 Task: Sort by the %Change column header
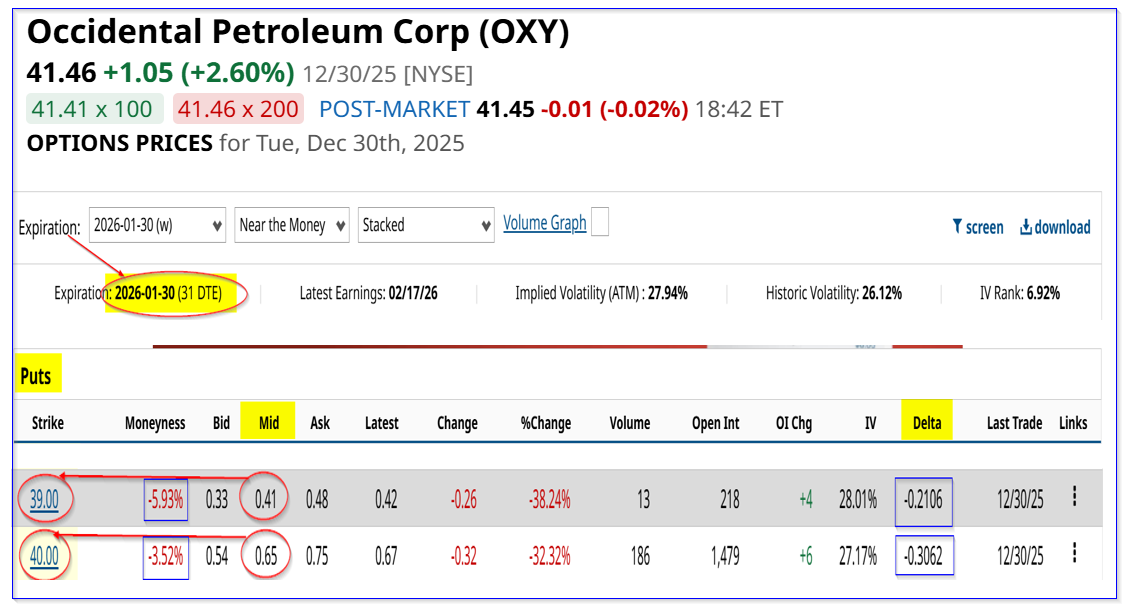click(545, 423)
